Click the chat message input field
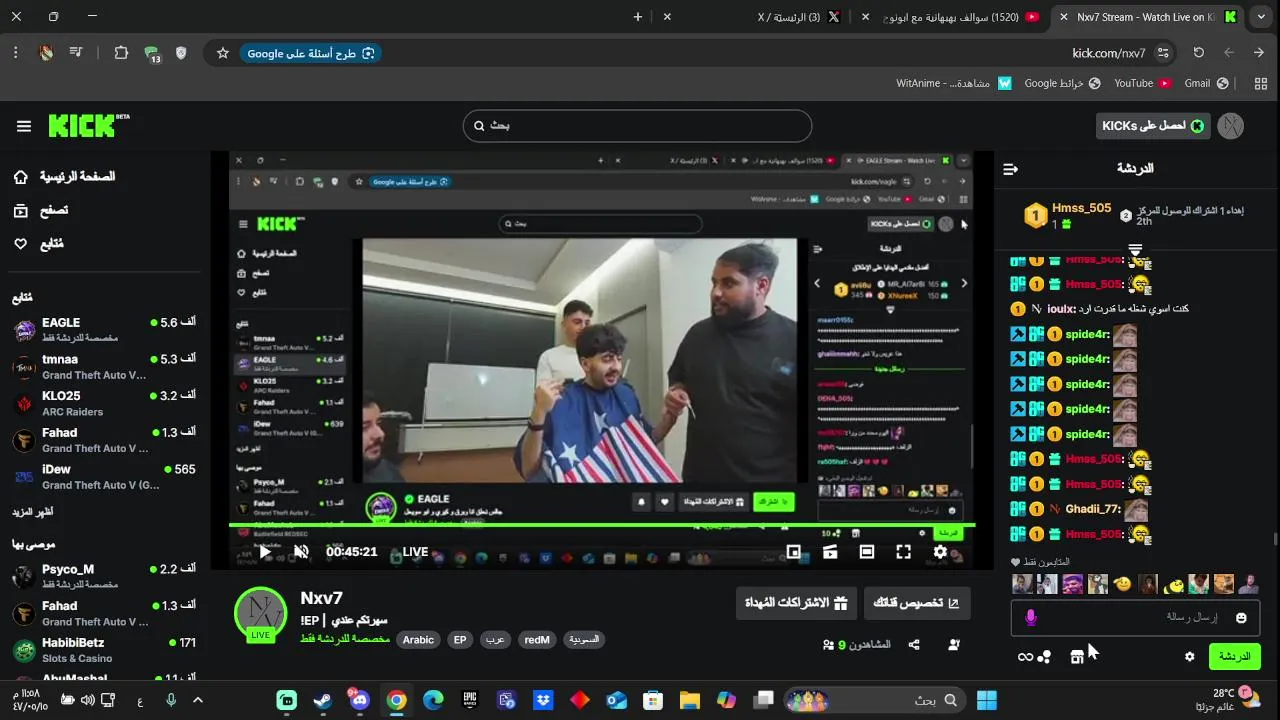Viewport: 1280px width, 720px height. (1135, 618)
